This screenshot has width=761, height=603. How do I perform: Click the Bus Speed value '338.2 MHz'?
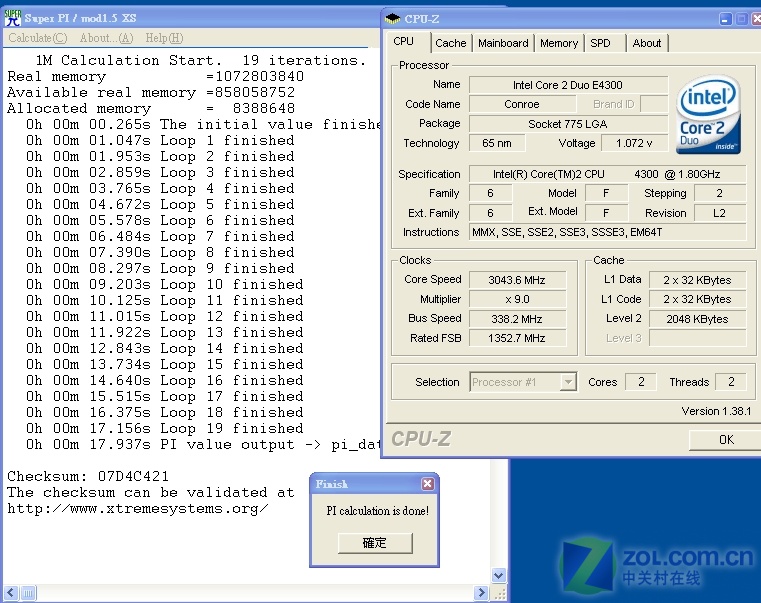point(517,319)
